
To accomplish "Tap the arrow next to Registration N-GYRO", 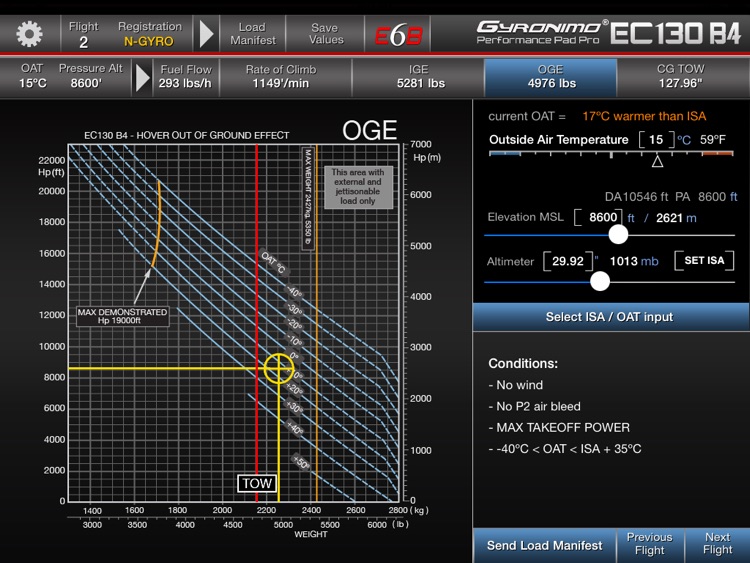I will (x=206, y=33).
